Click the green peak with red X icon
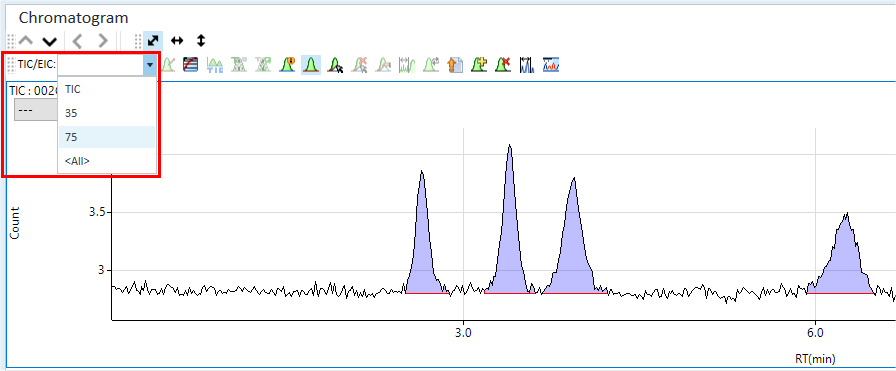This screenshot has width=896, height=371. pyautogui.click(x=503, y=65)
